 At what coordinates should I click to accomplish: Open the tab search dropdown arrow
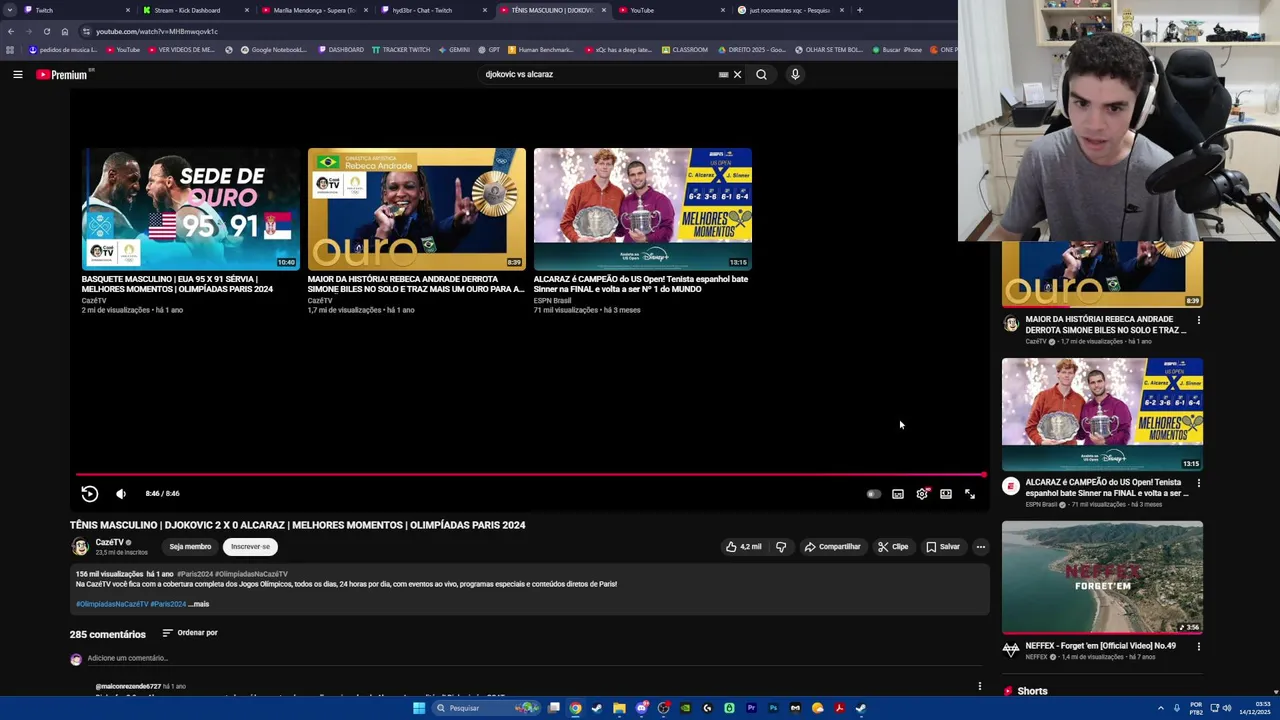pyautogui.click(x=9, y=10)
